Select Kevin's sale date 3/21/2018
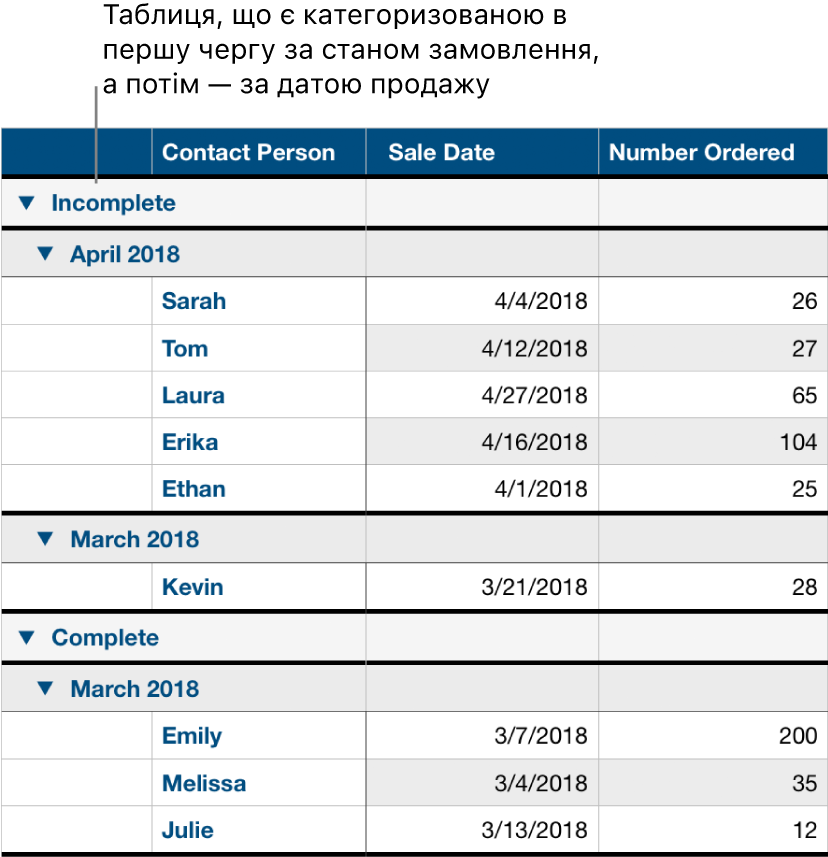The height and width of the screenshot is (857, 828). pyautogui.click(x=534, y=587)
